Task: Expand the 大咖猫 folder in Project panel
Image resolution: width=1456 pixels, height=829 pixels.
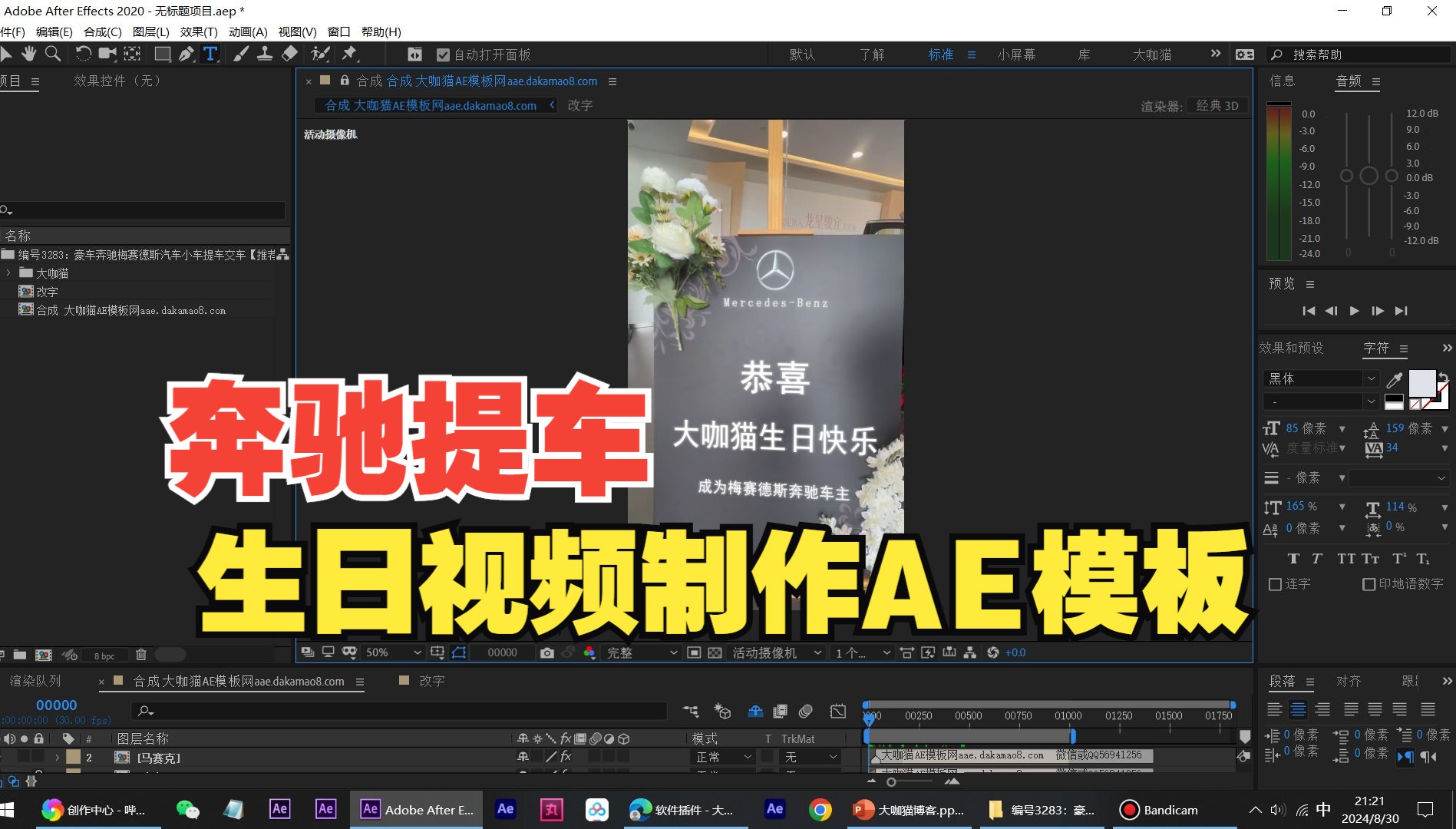Action: click(8, 273)
